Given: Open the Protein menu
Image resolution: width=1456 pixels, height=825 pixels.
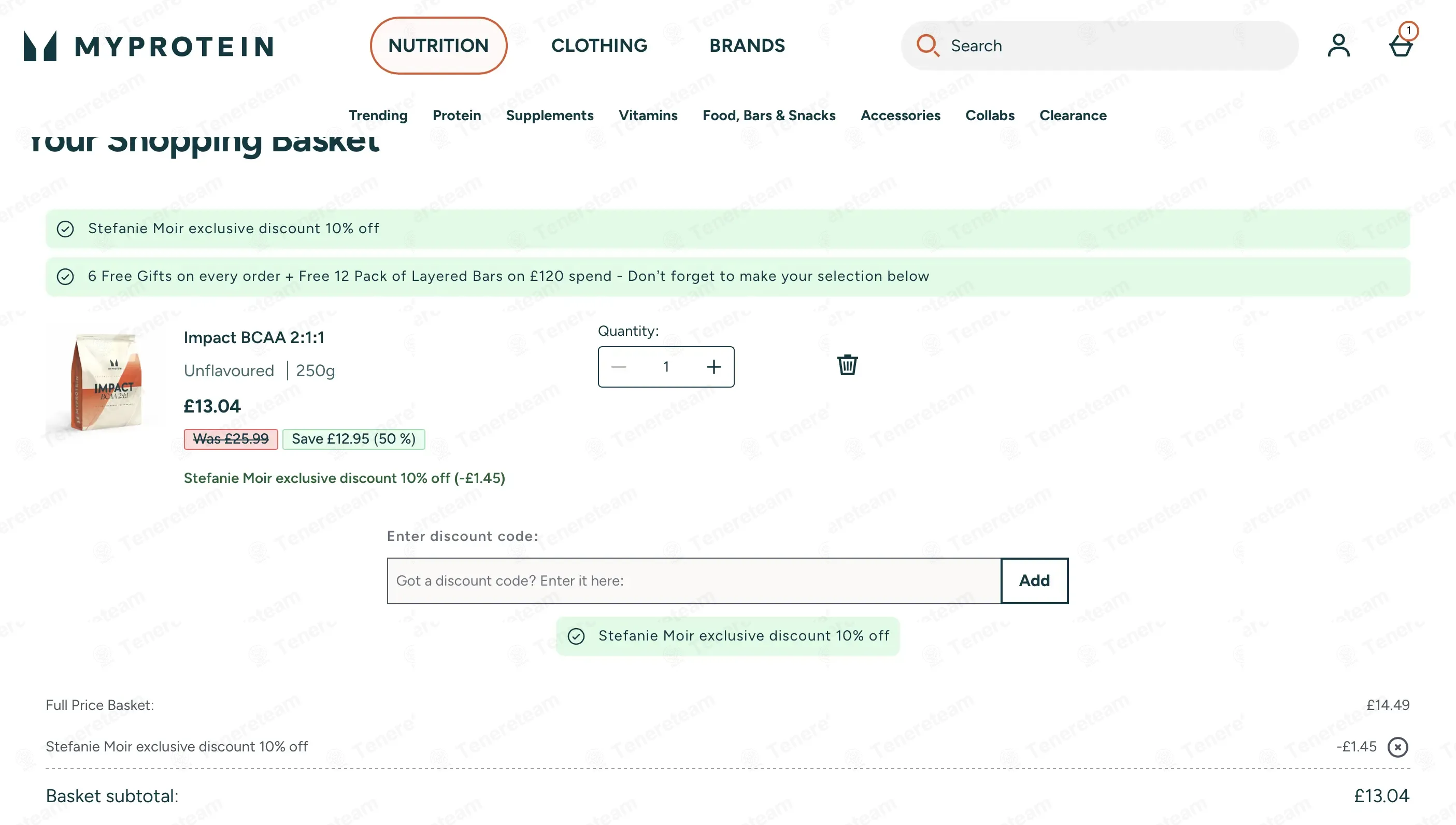Looking at the screenshot, I should click(456, 115).
